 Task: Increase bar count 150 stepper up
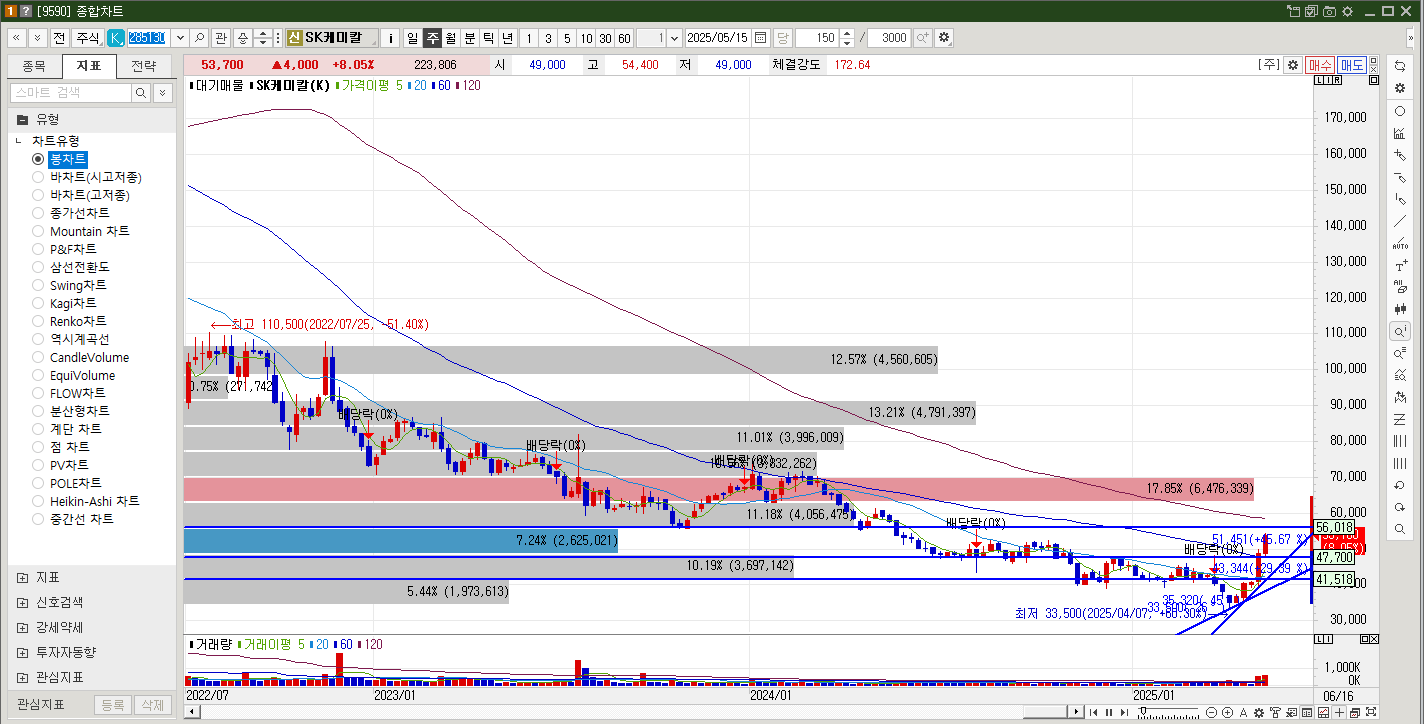point(848,33)
